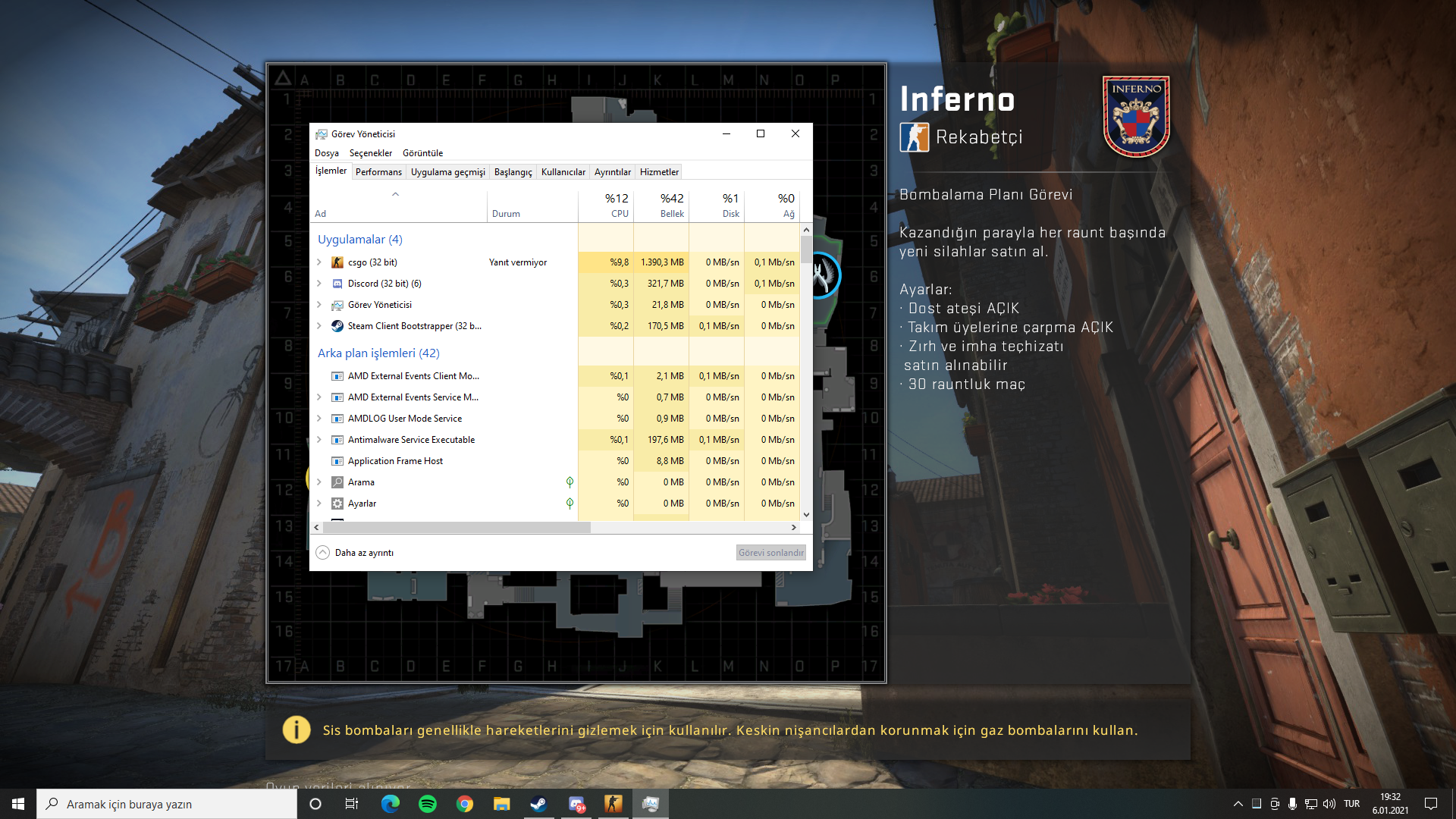Open Discord from the taskbar
This screenshot has width=1456, height=819.
576,804
